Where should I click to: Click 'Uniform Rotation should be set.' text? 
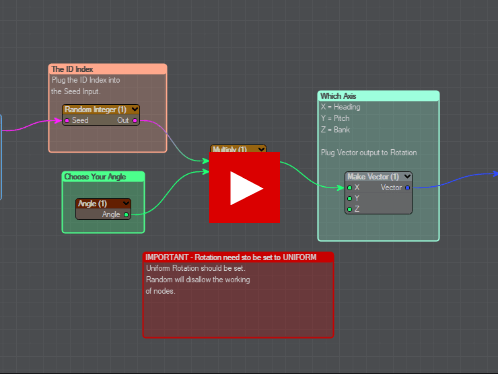[x=196, y=268]
